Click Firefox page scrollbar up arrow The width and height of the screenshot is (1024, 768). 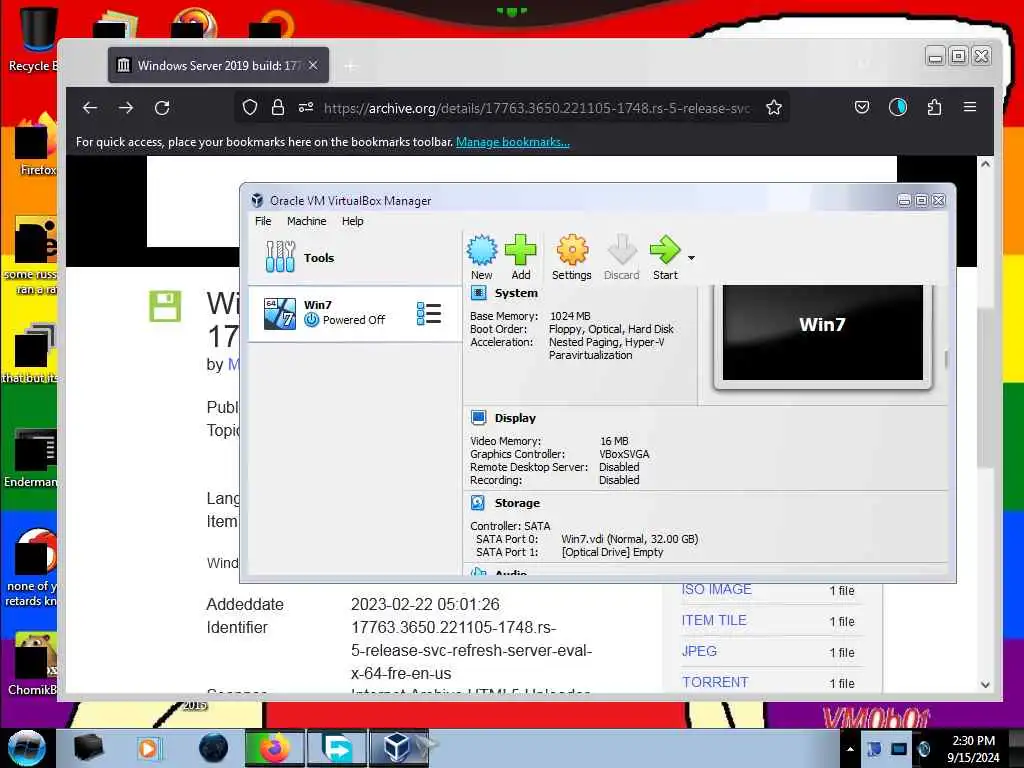coord(985,164)
